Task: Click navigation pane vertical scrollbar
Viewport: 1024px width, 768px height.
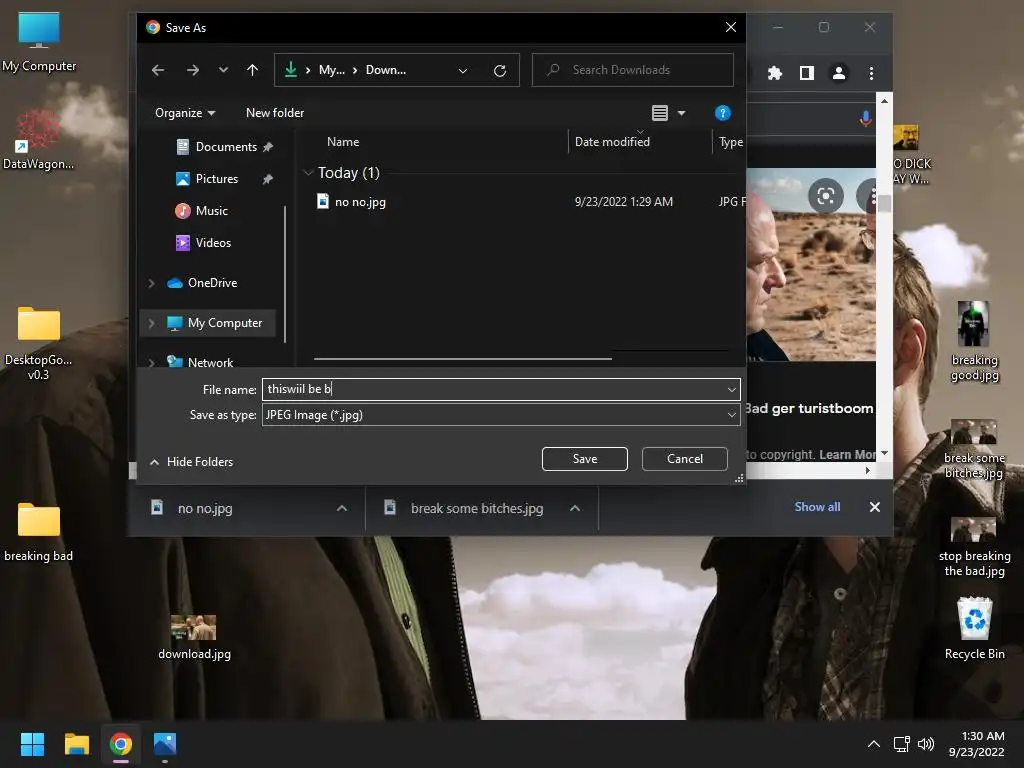Action: 285,274
